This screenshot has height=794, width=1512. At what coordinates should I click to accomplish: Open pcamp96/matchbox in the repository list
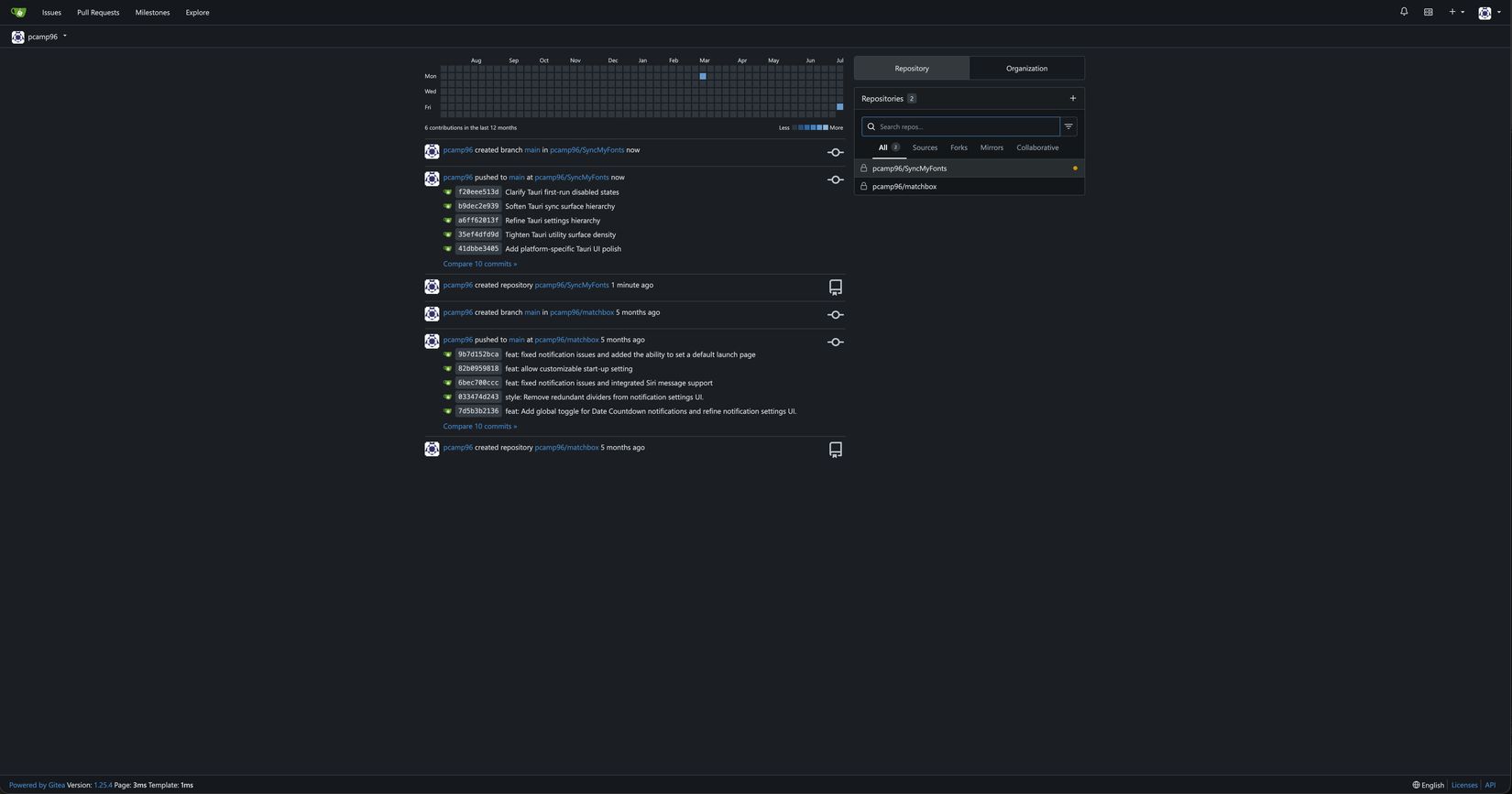[x=904, y=187]
